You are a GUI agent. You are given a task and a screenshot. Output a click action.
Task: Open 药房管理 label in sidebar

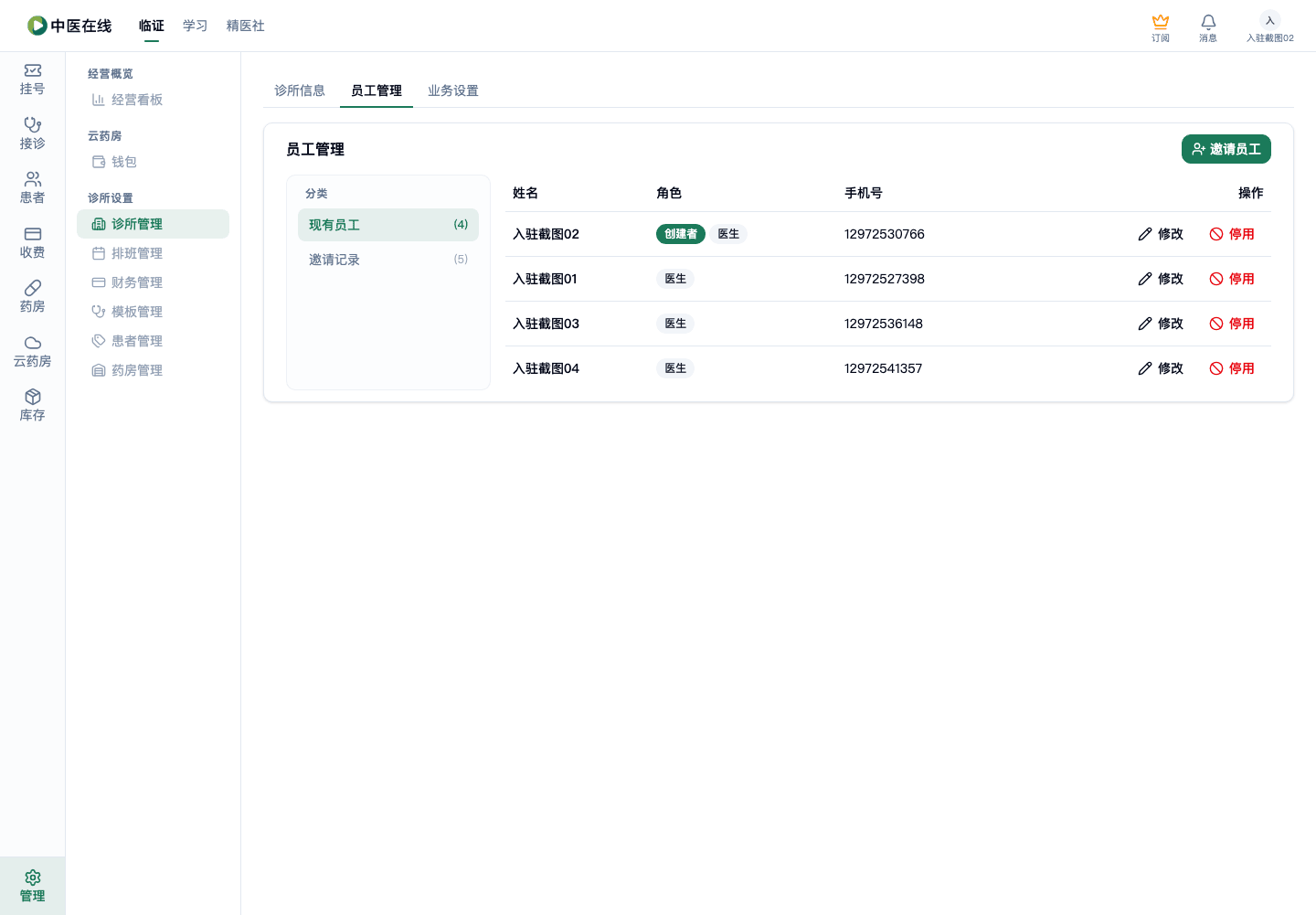(x=137, y=370)
